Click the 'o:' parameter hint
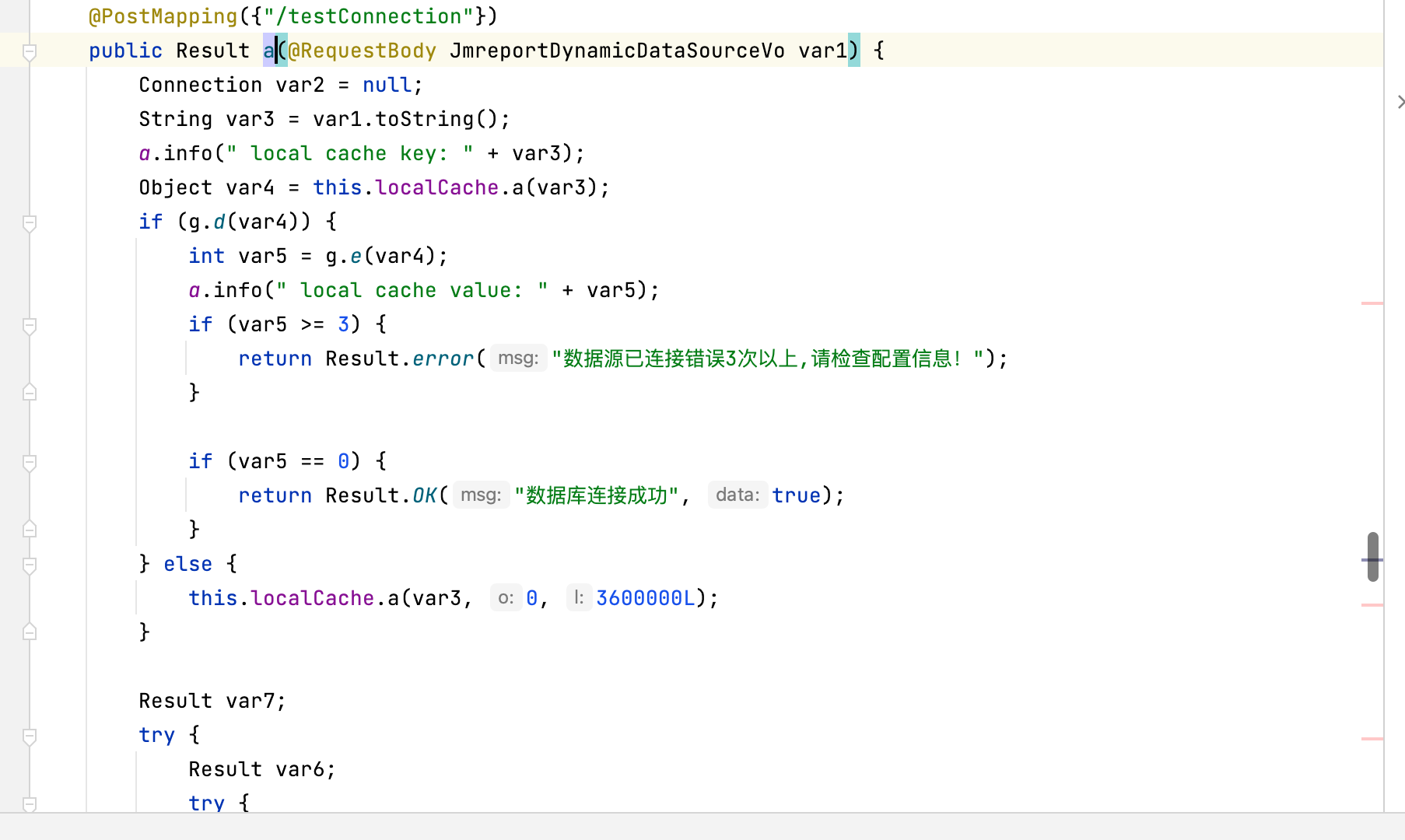This screenshot has width=1405, height=840. coord(506,598)
